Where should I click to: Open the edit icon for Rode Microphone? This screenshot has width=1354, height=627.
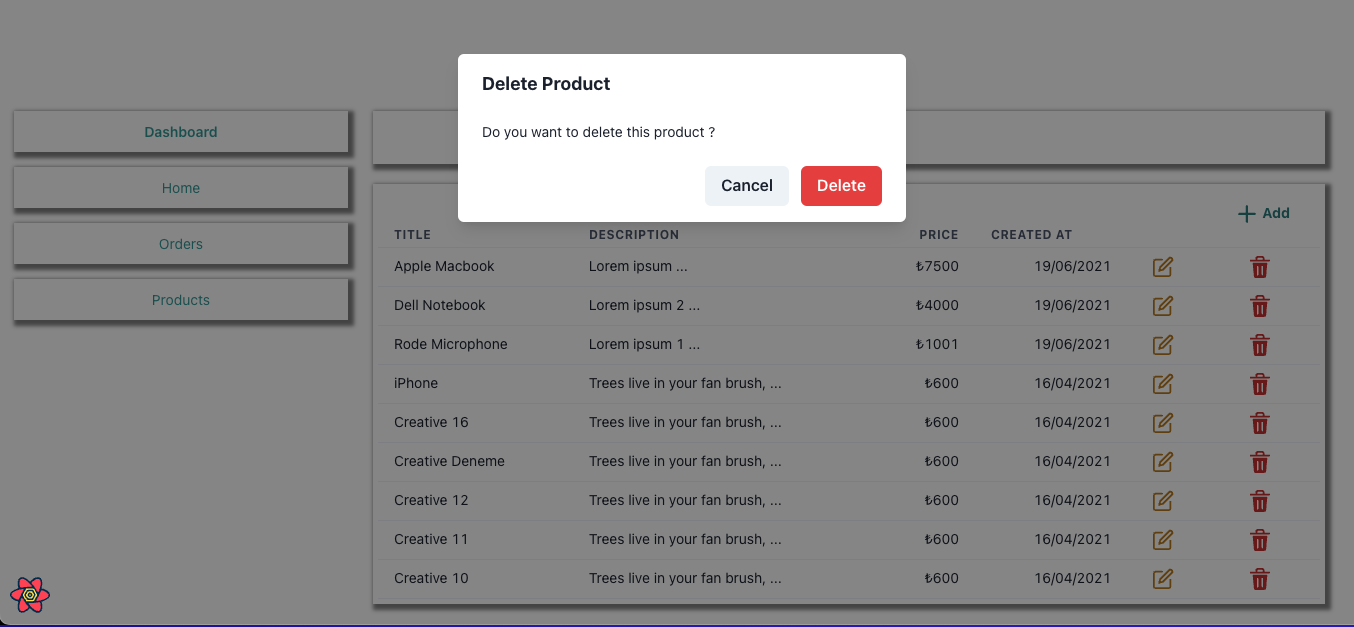(1162, 345)
